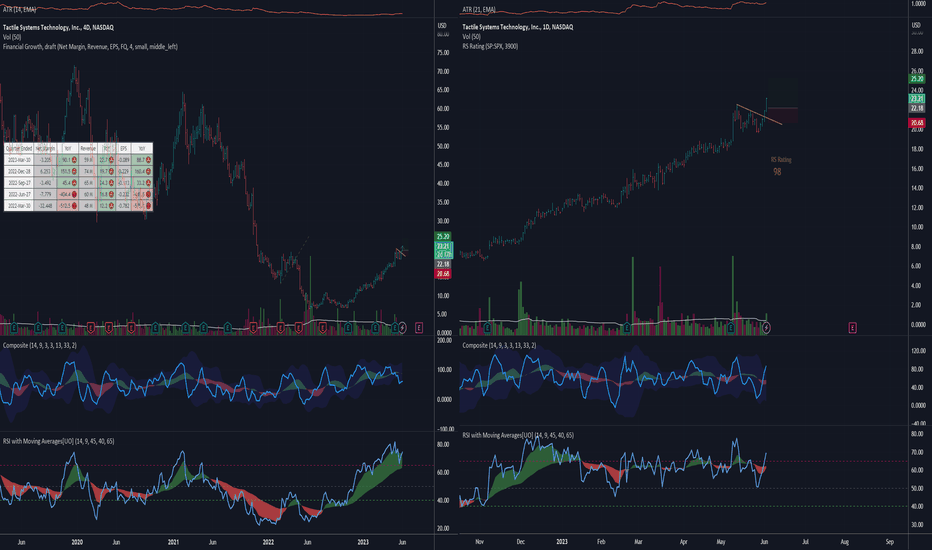This screenshot has height=550, width=932.
Task: Click the upcoming earnings E marker on 4D chart
Action: coord(419,328)
